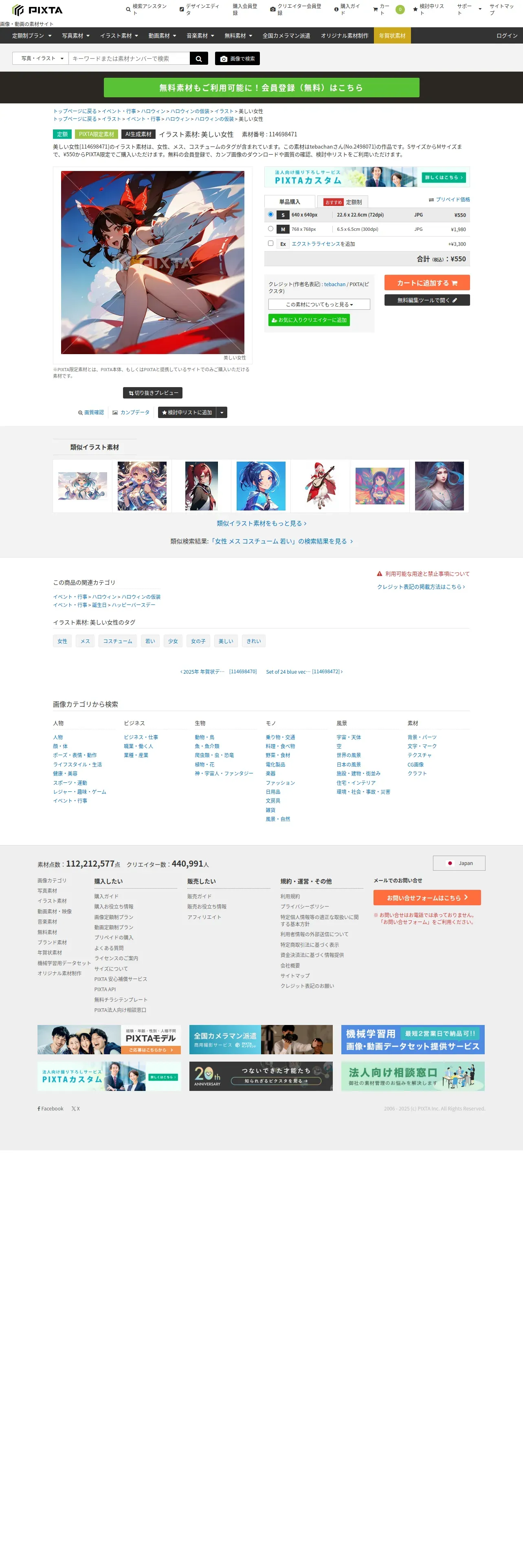This screenshot has width=523, height=1568.
Task: Open 購入会員登録 in the header
Action: pyautogui.click(x=245, y=9)
